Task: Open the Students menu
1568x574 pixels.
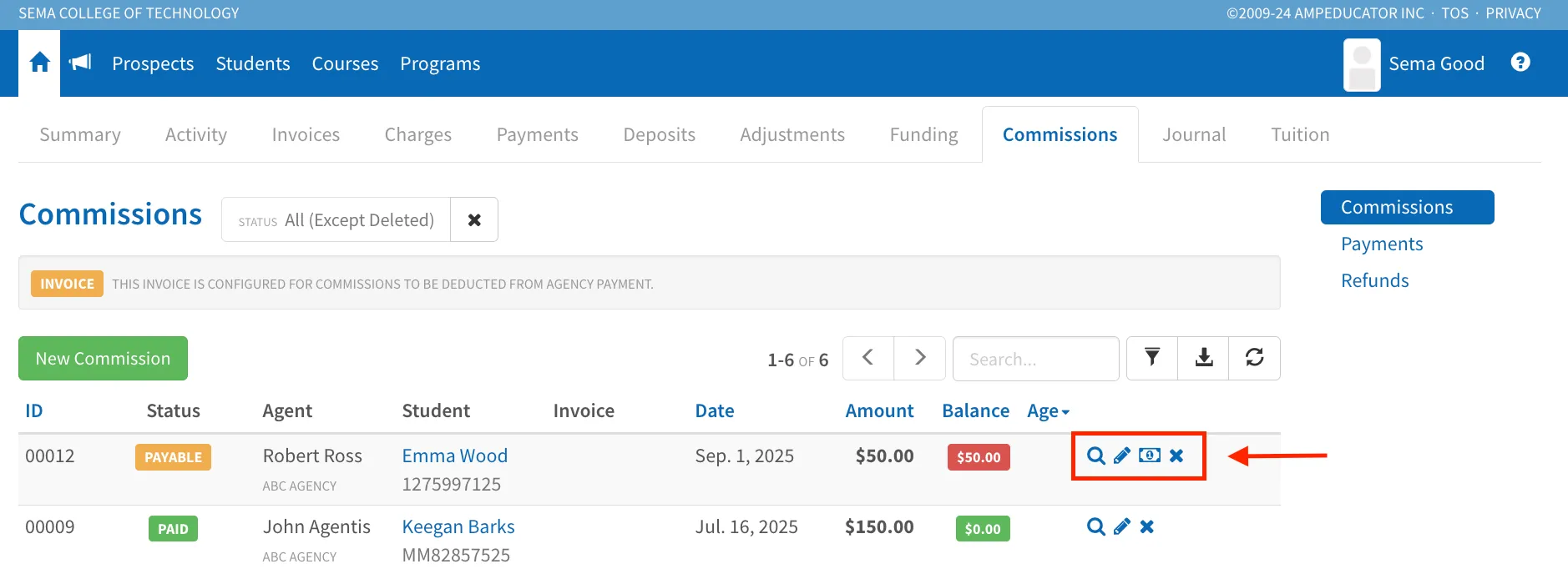Action: (x=253, y=63)
